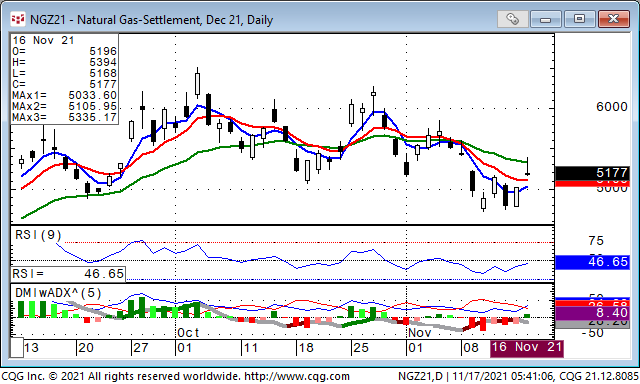This screenshot has width=640, height=384.
Task: Select the low value 'L= 5168'
Action: 64,73
